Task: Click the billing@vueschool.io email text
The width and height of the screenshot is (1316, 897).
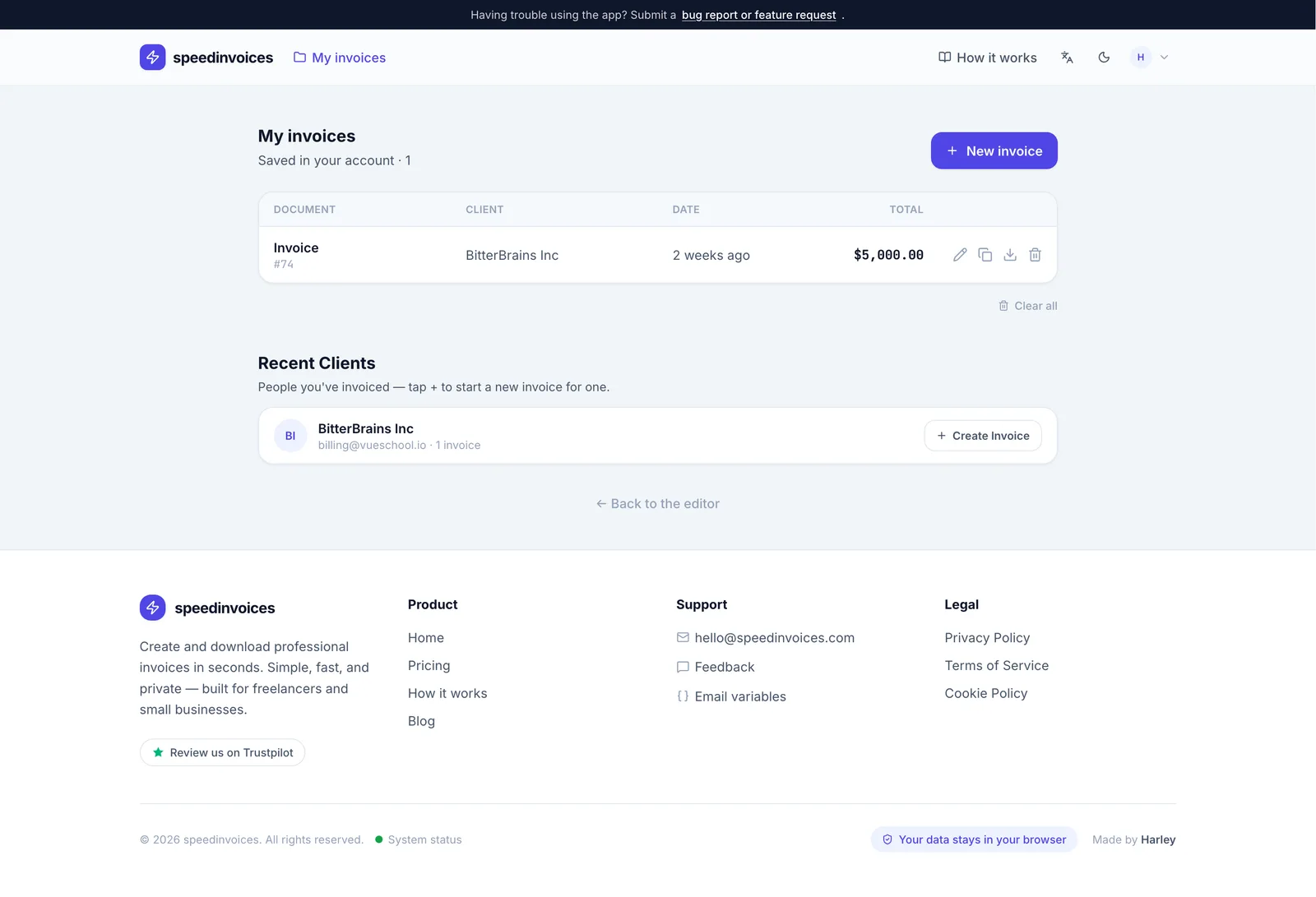Action: [373, 446]
